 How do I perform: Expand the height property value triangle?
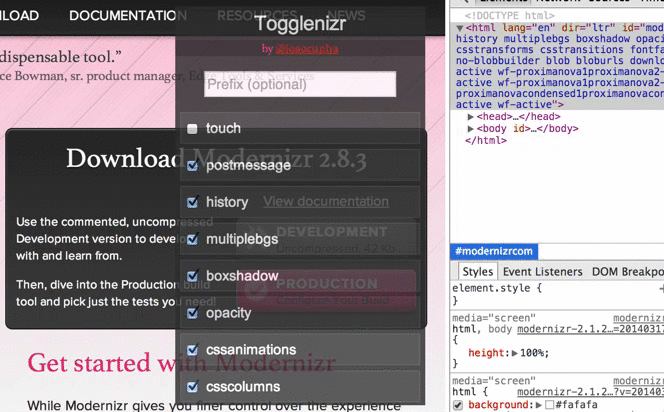click(x=515, y=353)
